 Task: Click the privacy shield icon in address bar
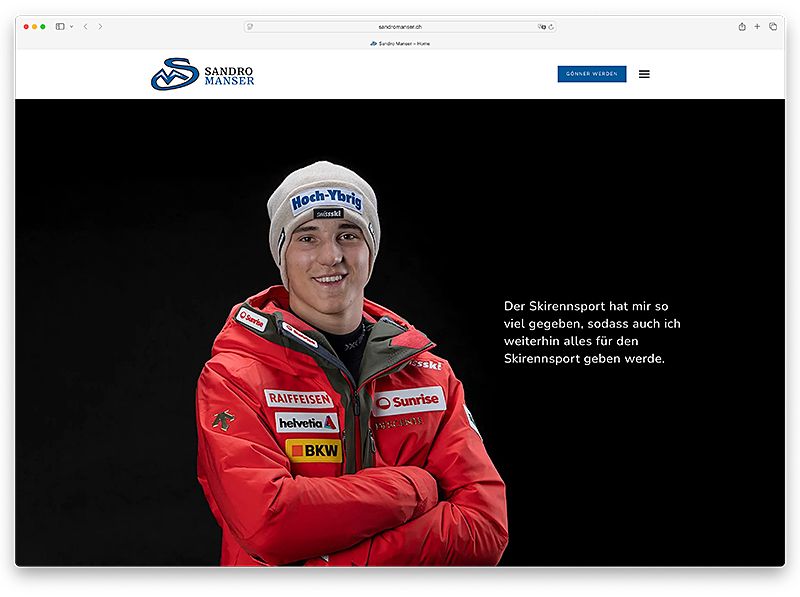pyautogui.click(x=250, y=27)
